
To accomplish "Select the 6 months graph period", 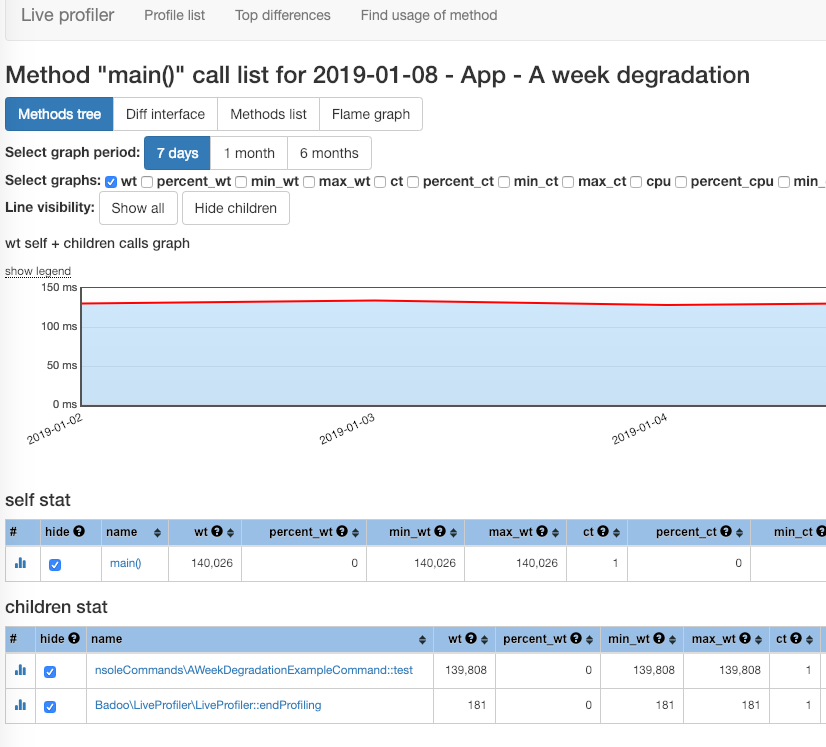I will tap(329, 153).
